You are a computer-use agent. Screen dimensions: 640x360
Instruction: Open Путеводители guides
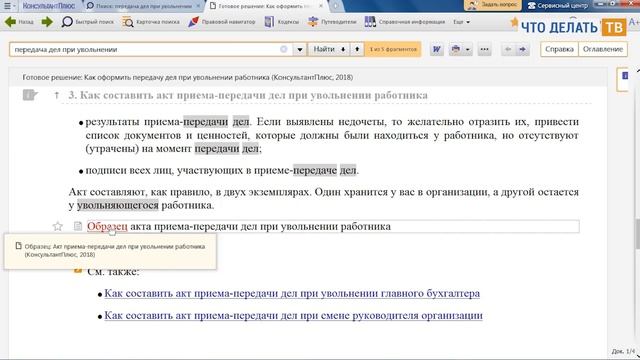pyautogui.click(x=332, y=22)
